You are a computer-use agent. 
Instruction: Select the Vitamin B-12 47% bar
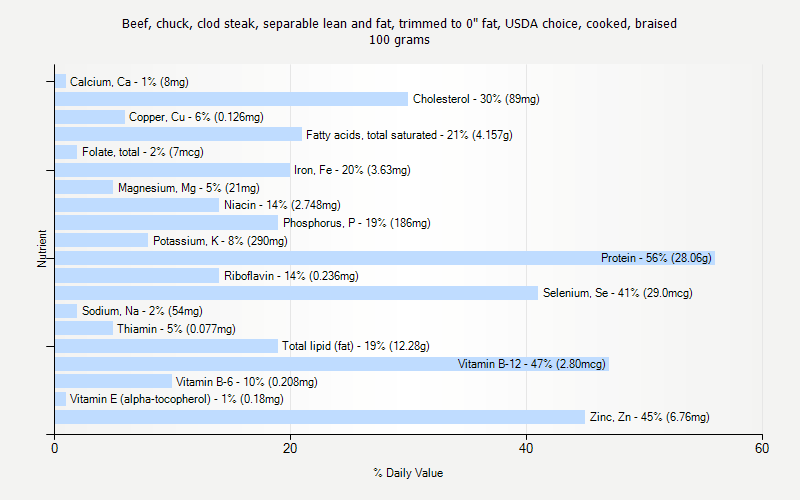tap(332, 364)
